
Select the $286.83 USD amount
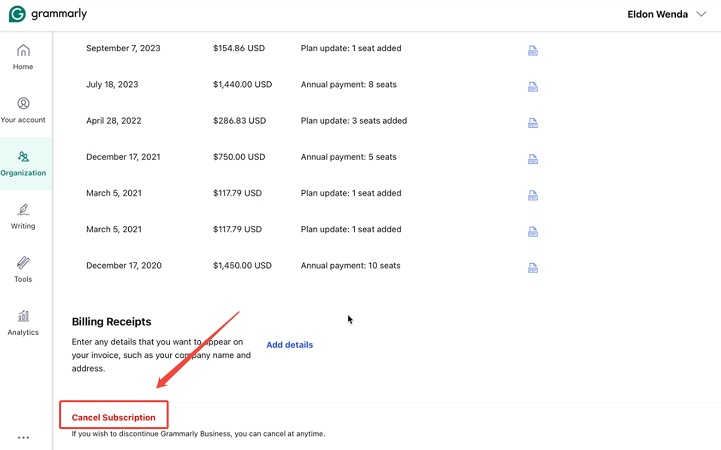coord(239,121)
